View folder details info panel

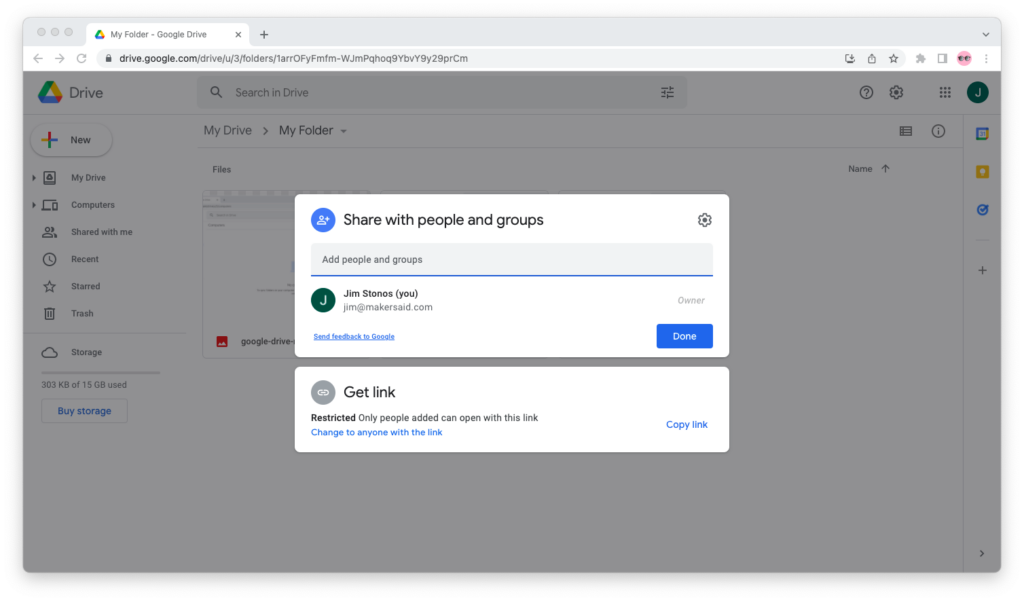[x=938, y=131]
